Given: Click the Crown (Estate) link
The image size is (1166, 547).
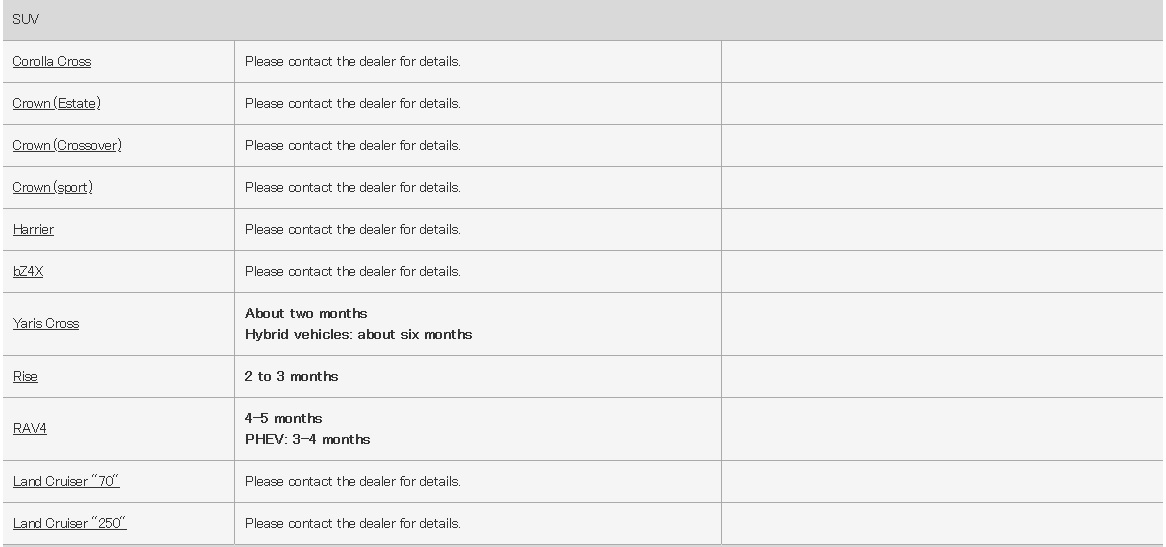Looking at the screenshot, I should 56,104.
